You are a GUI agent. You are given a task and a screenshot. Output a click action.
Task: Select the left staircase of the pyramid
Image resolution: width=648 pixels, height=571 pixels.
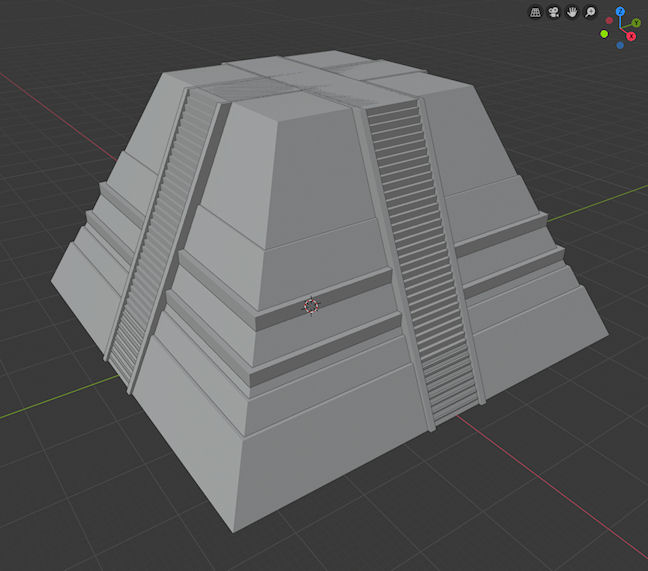(x=160, y=240)
